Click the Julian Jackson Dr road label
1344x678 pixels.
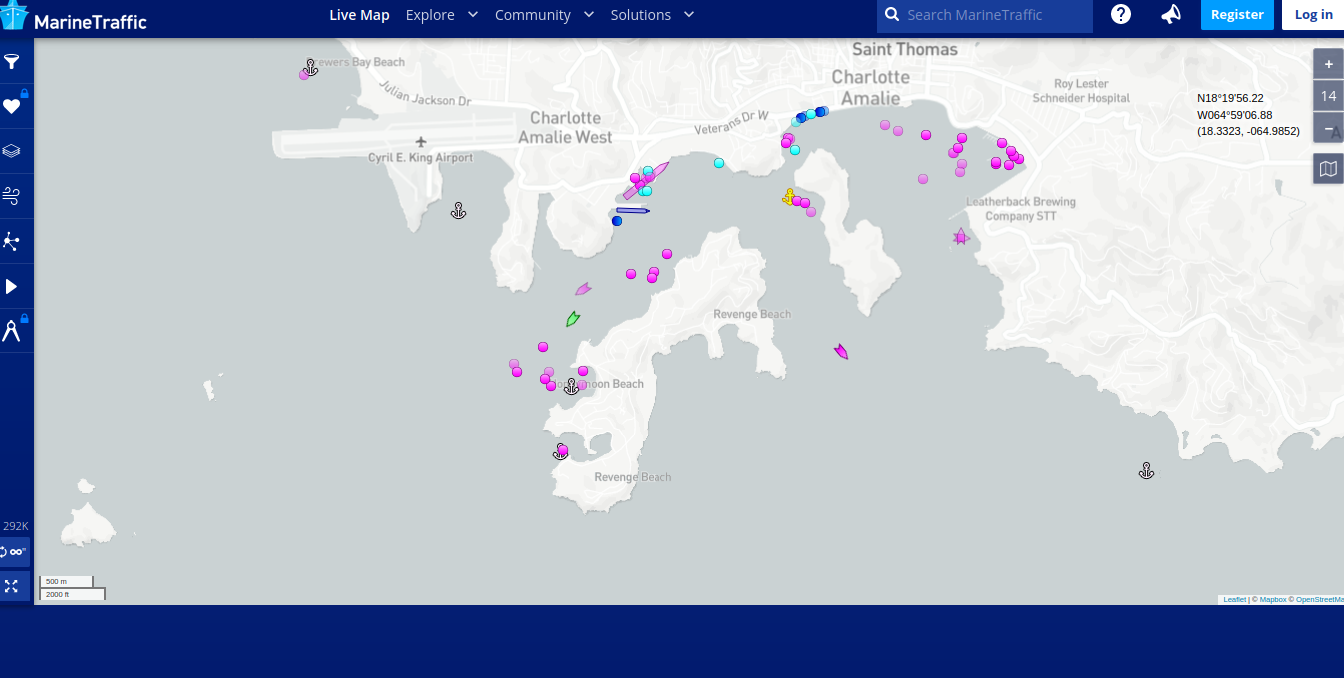[426, 94]
